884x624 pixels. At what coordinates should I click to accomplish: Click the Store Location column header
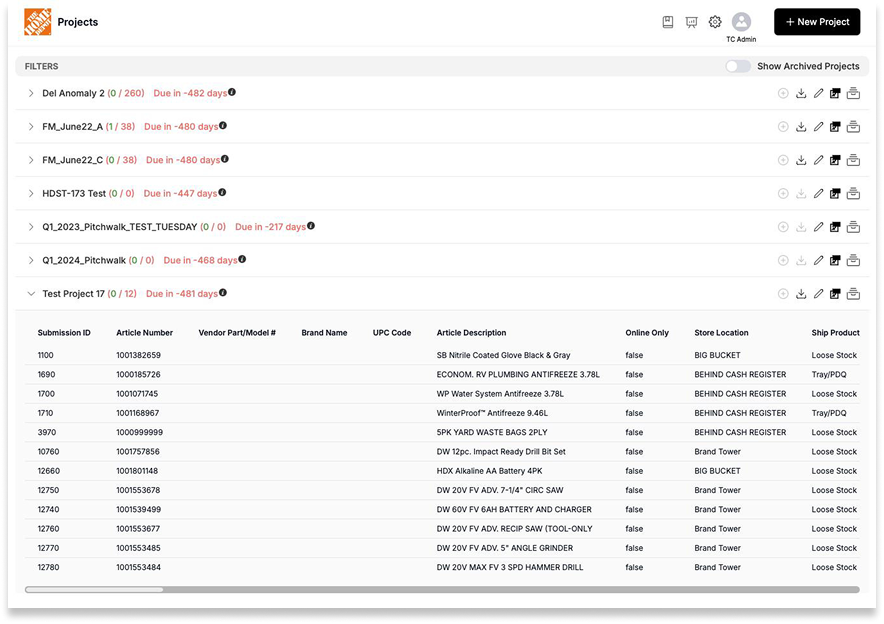click(x=721, y=333)
